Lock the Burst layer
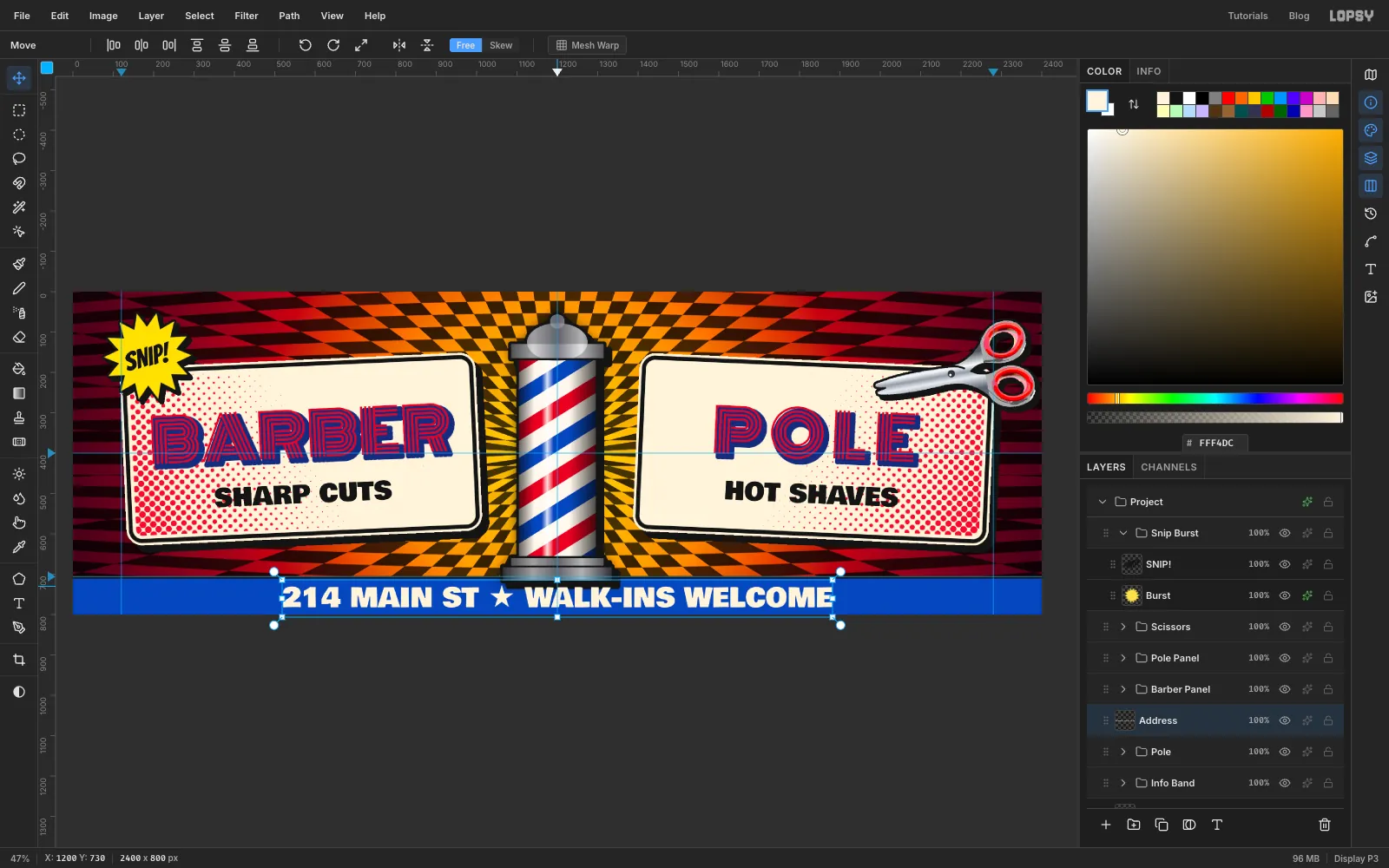Image resolution: width=1389 pixels, height=868 pixels. (1328, 595)
